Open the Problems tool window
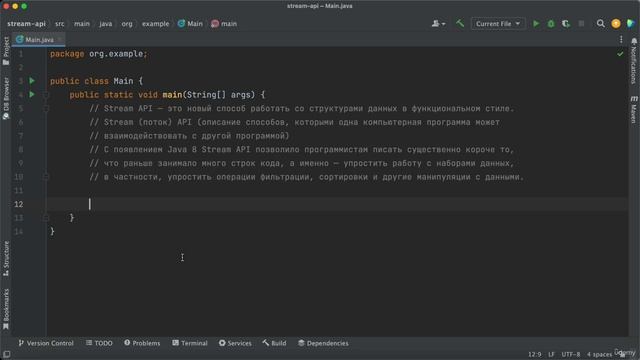The image size is (640, 360). point(142,343)
